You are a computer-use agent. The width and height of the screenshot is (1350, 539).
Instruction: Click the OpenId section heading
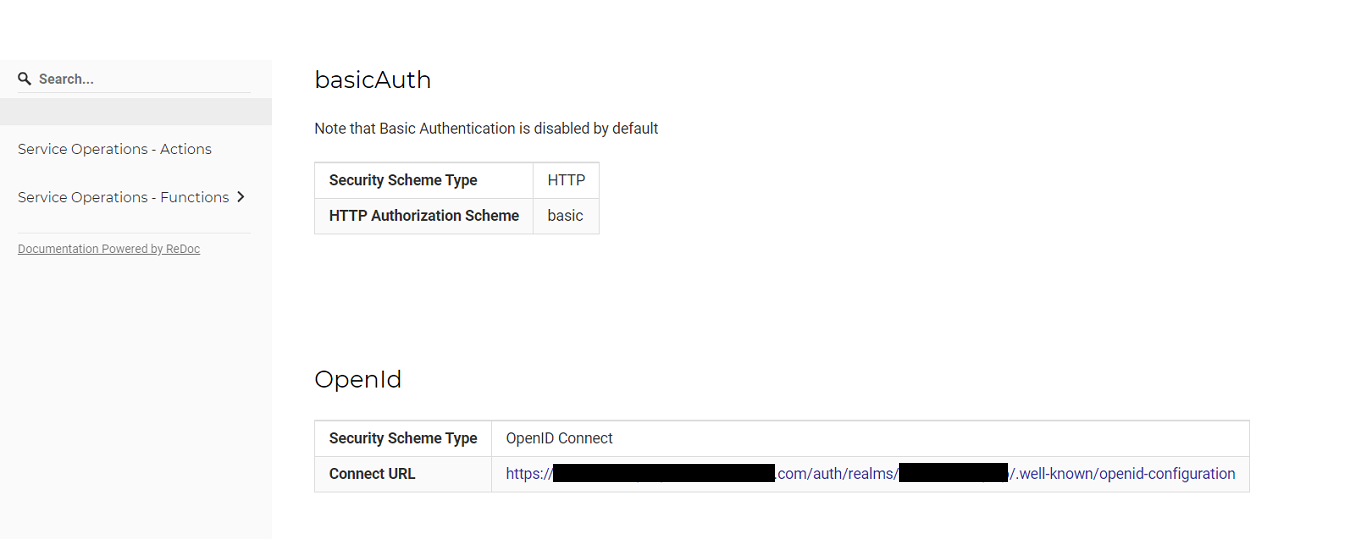[358, 380]
